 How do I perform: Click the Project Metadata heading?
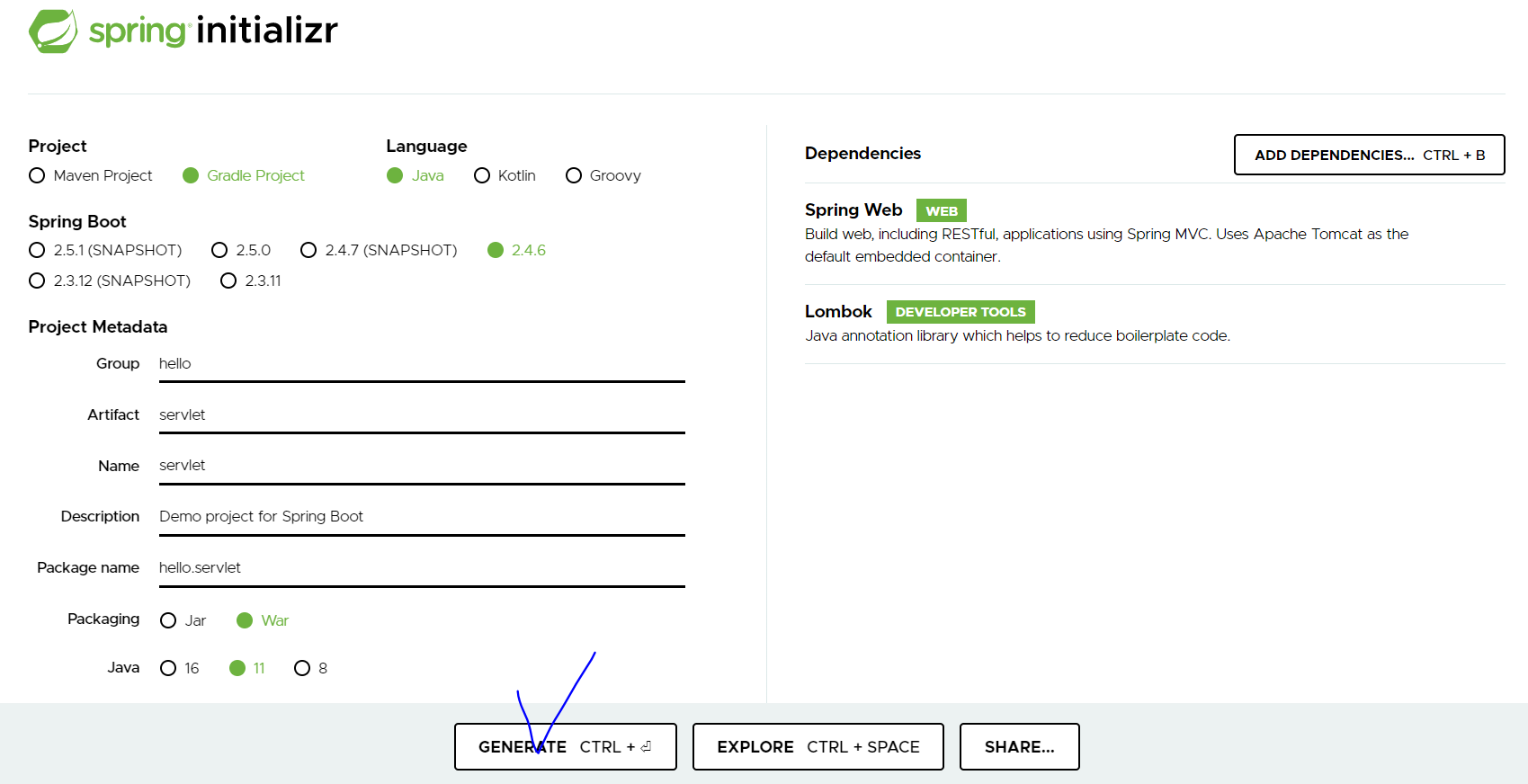tap(98, 326)
